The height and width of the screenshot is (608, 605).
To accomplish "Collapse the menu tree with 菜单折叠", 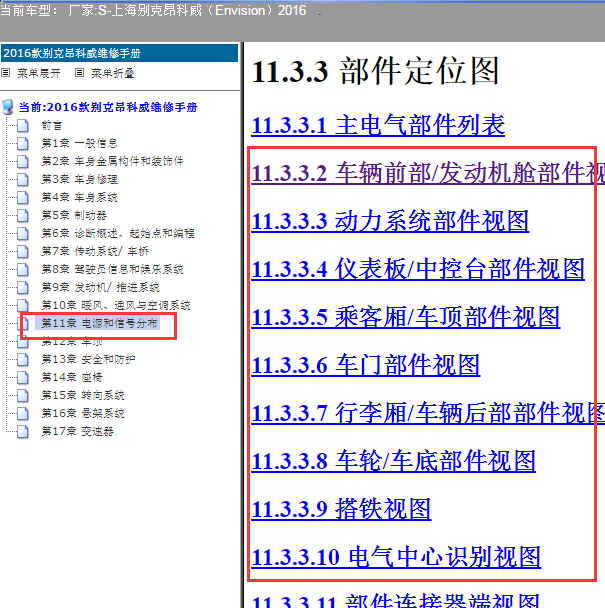I will (x=113, y=73).
